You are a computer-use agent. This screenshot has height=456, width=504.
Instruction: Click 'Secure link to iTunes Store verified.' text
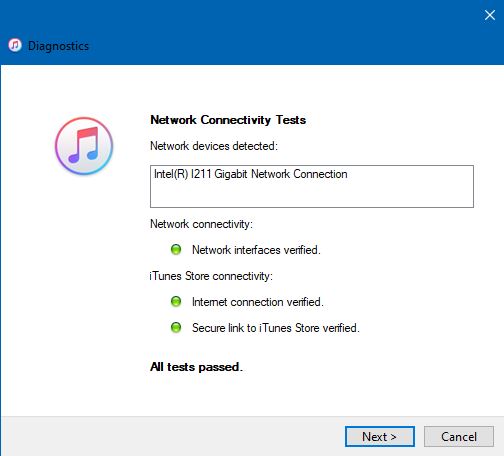click(x=276, y=328)
